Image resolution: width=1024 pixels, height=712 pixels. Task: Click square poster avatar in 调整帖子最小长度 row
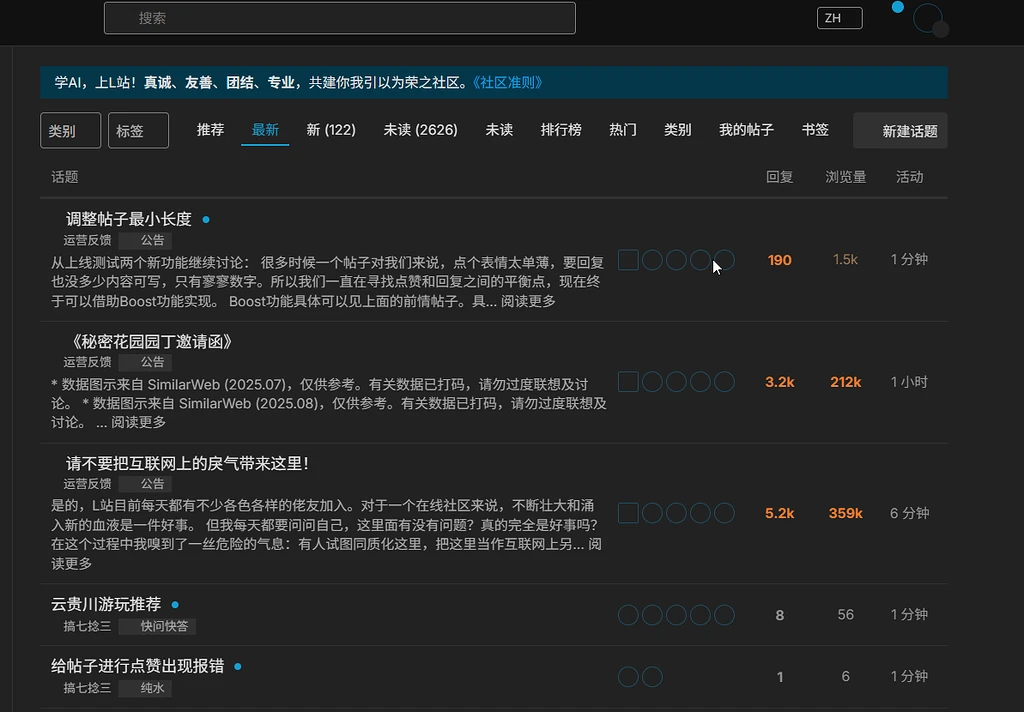click(x=628, y=260)
